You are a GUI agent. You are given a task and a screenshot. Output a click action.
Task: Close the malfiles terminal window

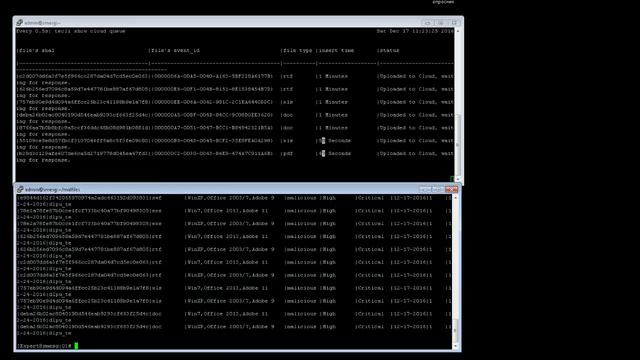pos(452,189)
